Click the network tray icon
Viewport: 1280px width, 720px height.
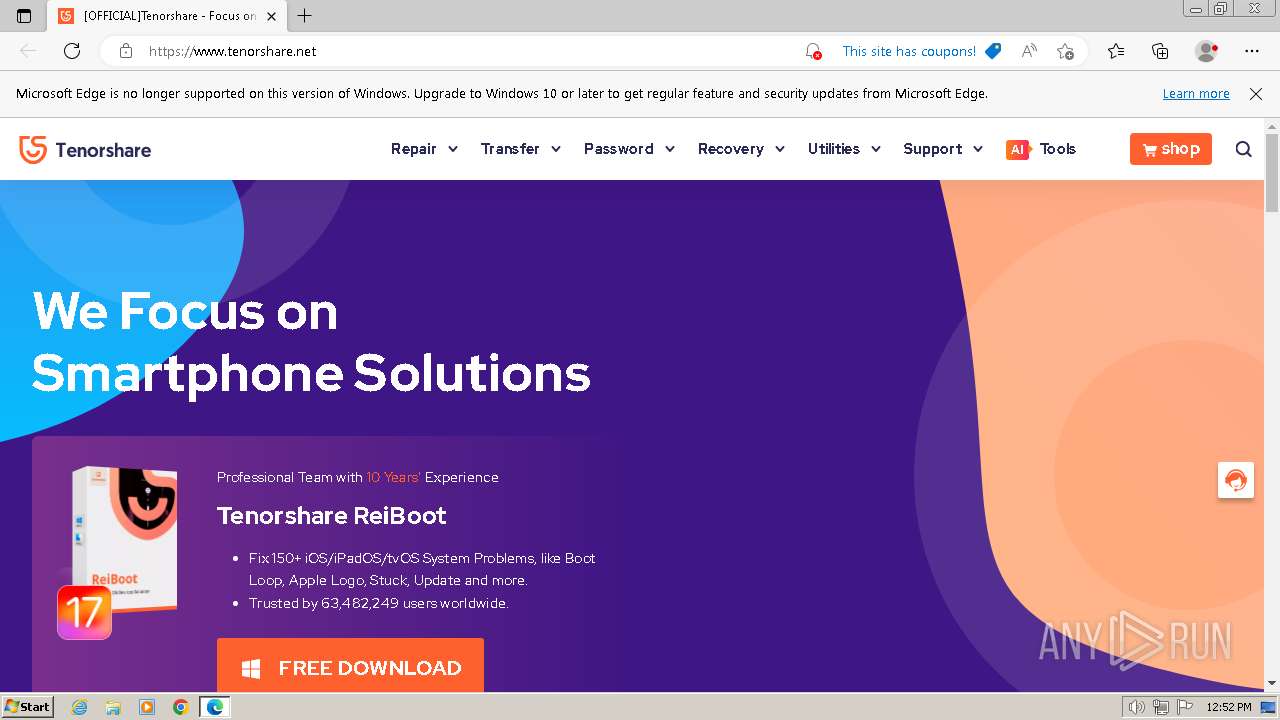[1160, 707]
